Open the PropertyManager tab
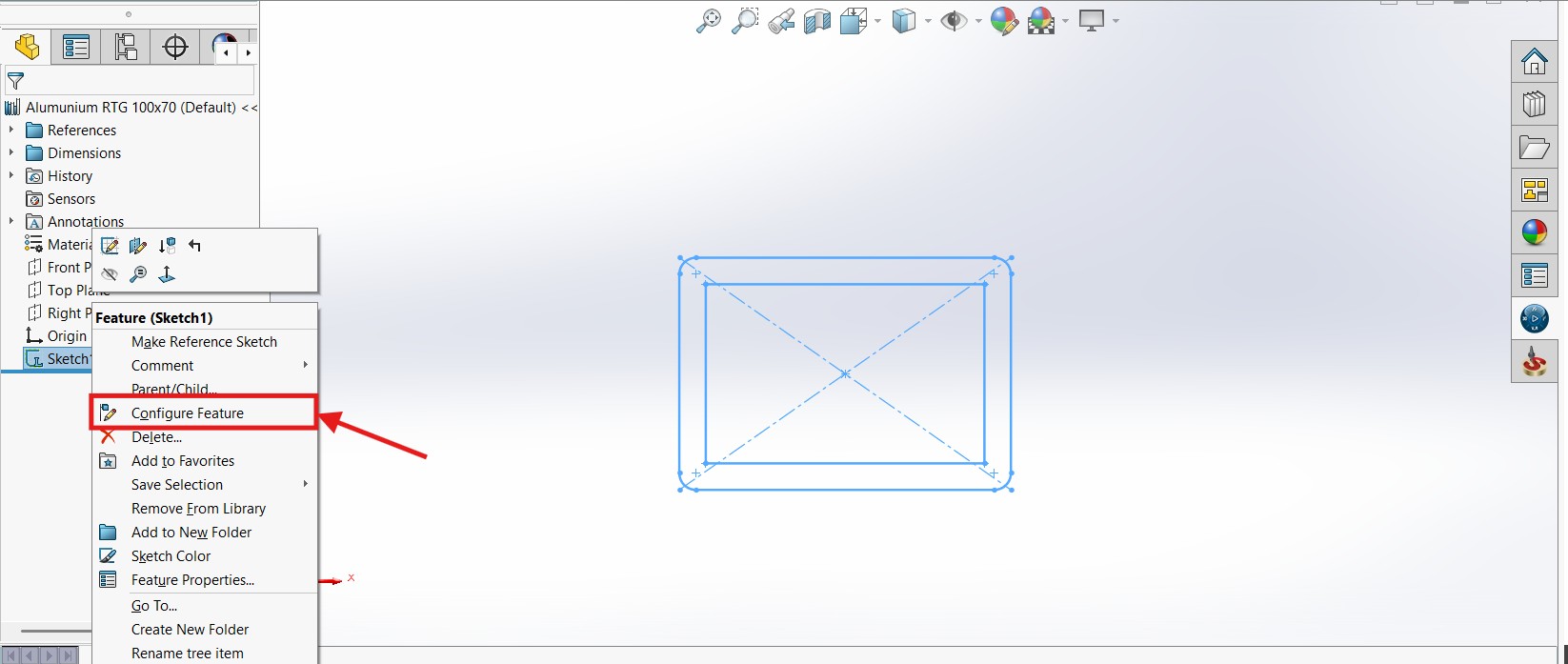The image size is (1568, 664). pyautogui.click(x=76, y=47)
